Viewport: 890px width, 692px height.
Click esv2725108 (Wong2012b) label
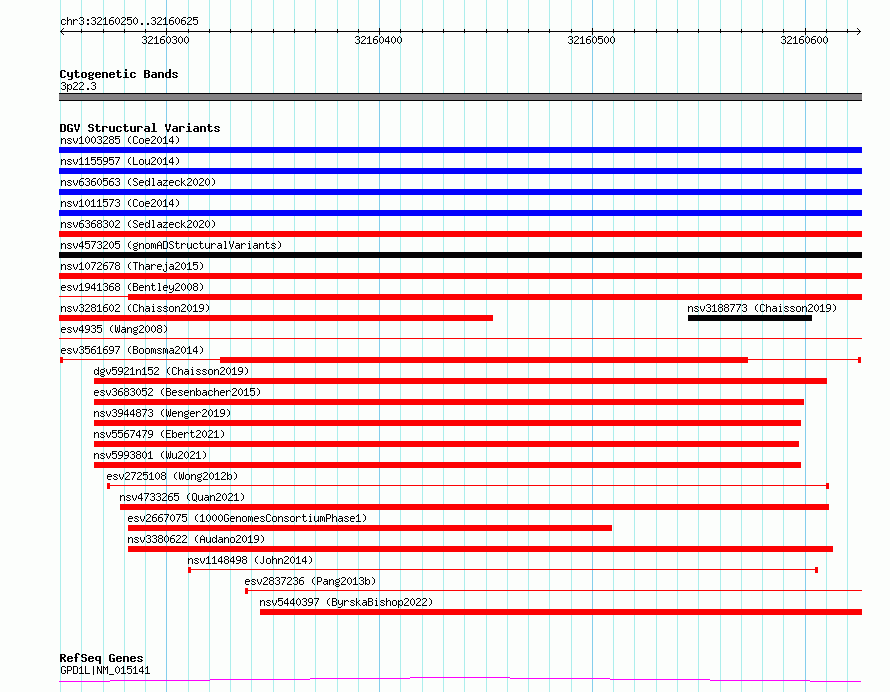point(172,476)
